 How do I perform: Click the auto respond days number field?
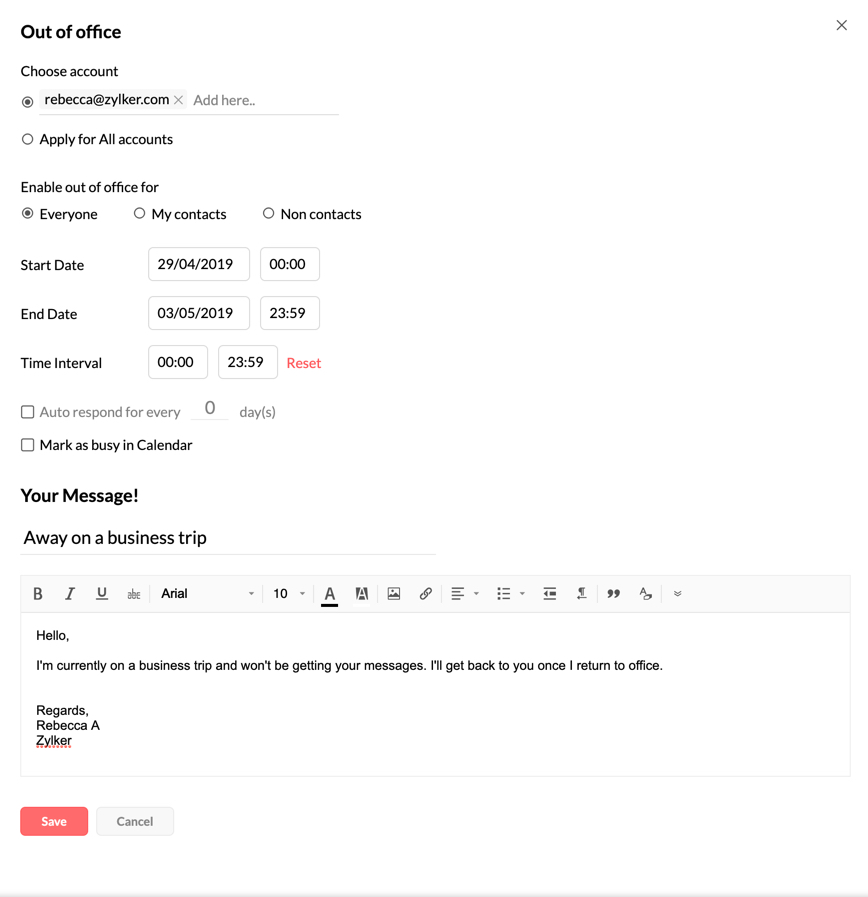[210, 409]
